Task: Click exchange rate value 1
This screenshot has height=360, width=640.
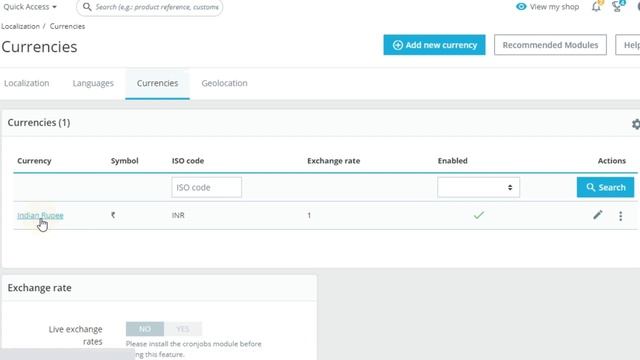Action: pos(309,215)
